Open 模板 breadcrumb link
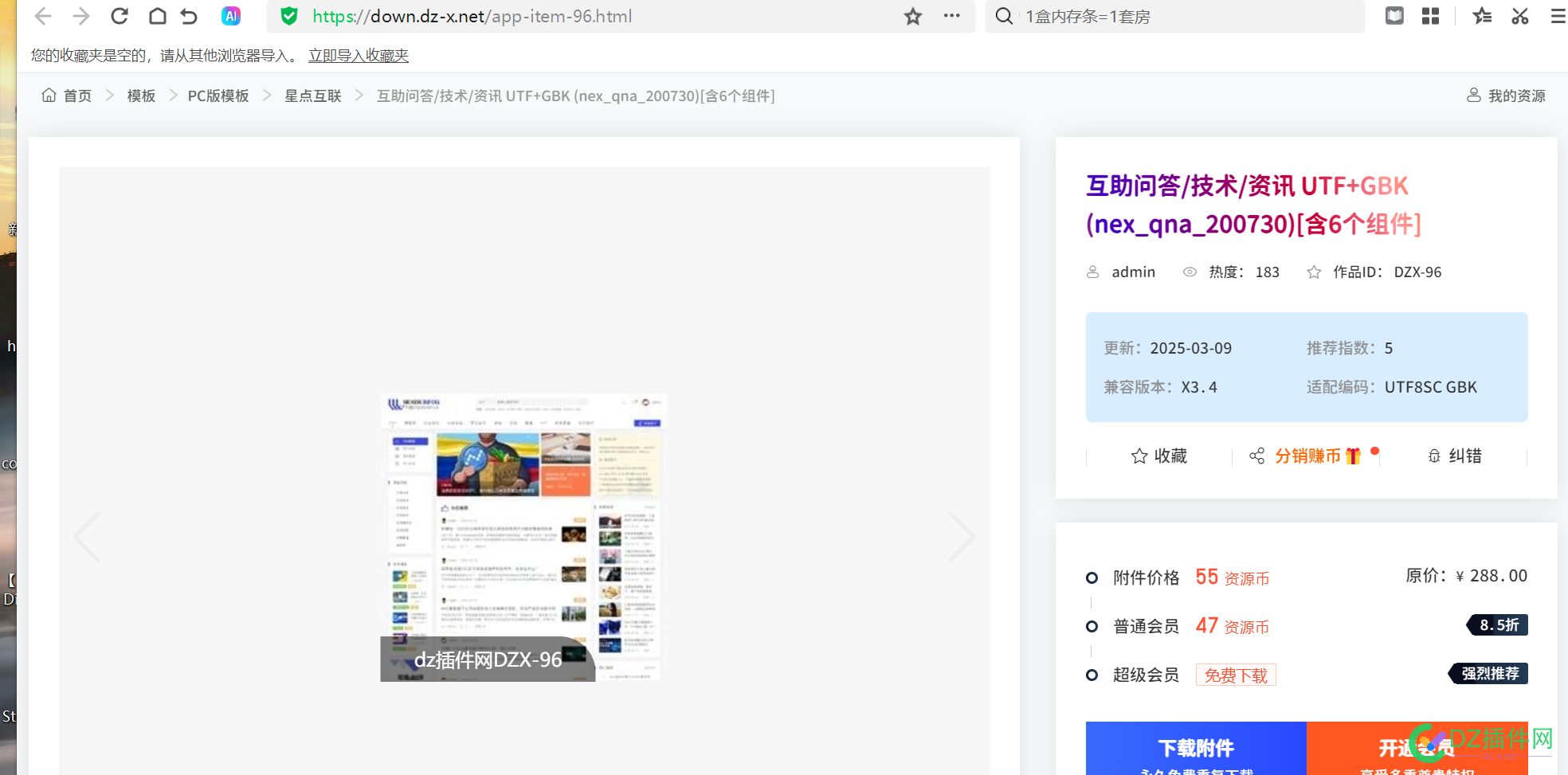Image resolution: width=1568 pixels, height=775 pixels. click(141, 96)
